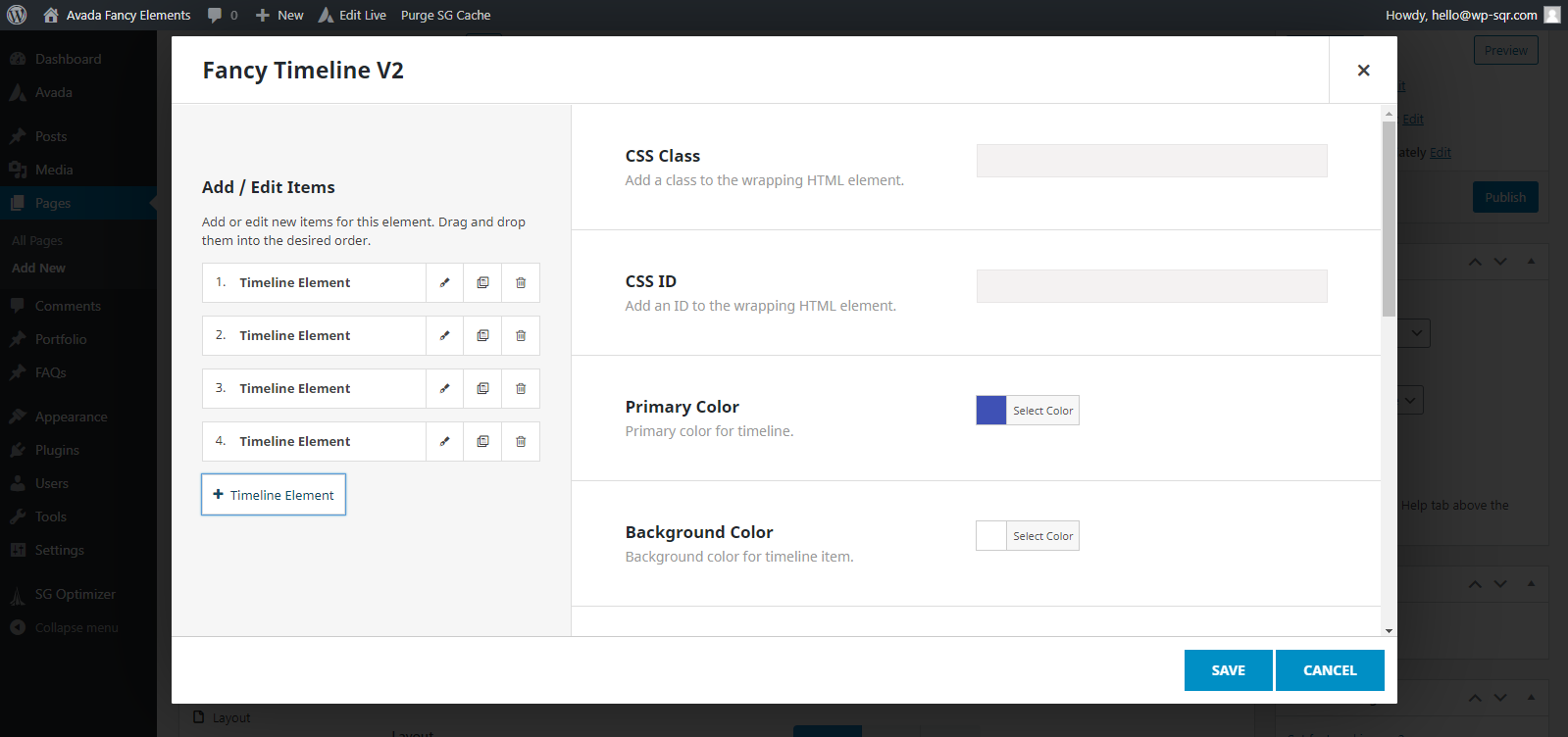Click Add New under Pages
The image size is (1568, 737).
coord(38,268)
